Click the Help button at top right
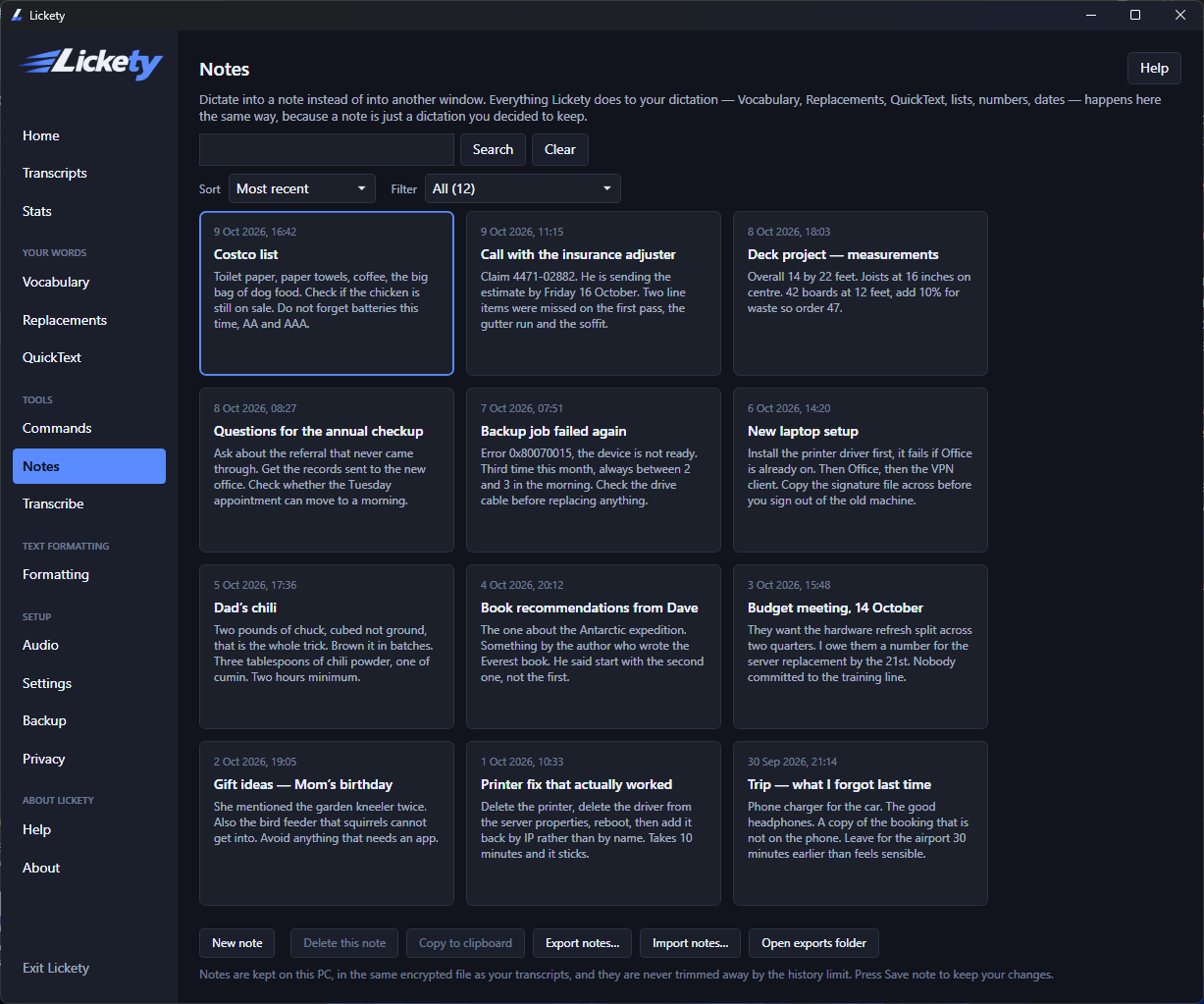 (1154, 68)
